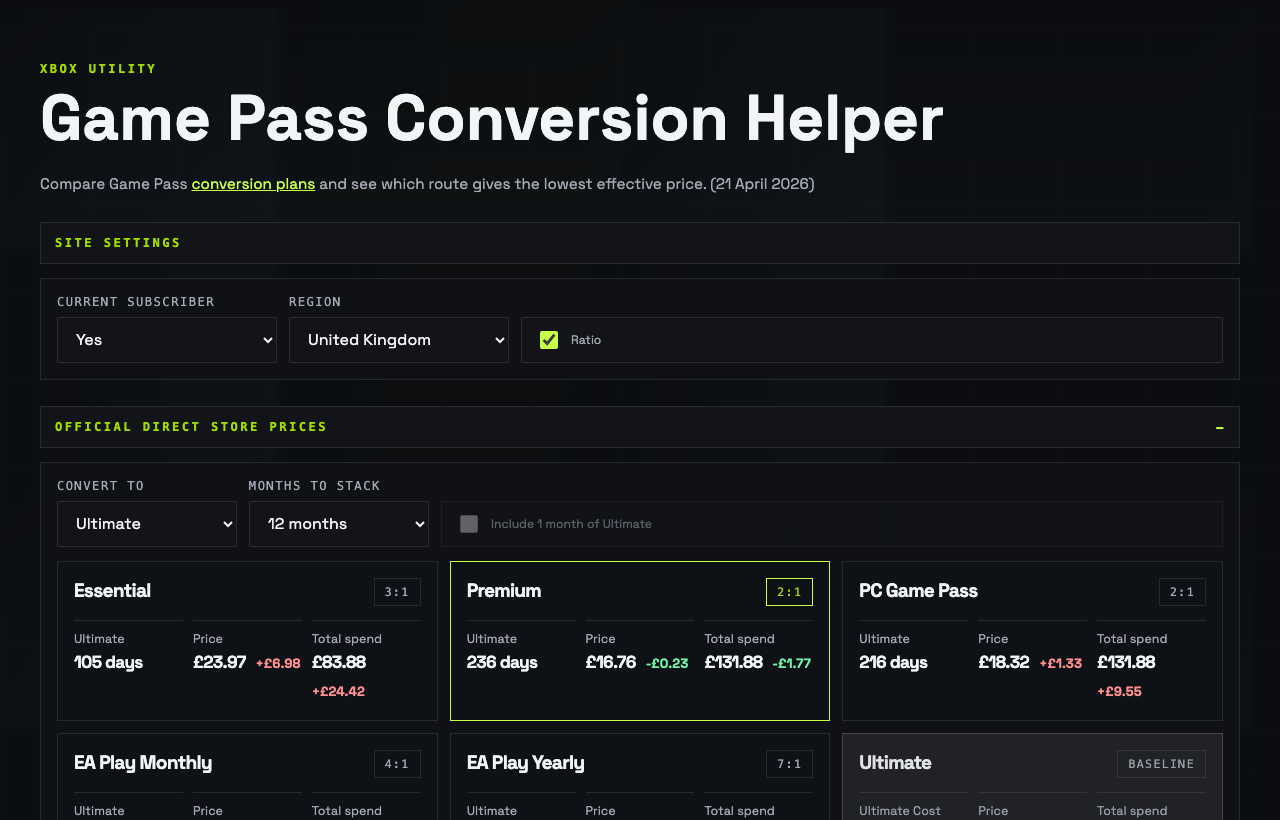Click the +£9.55 difference on PC Game Pass

click(1119, 691)
